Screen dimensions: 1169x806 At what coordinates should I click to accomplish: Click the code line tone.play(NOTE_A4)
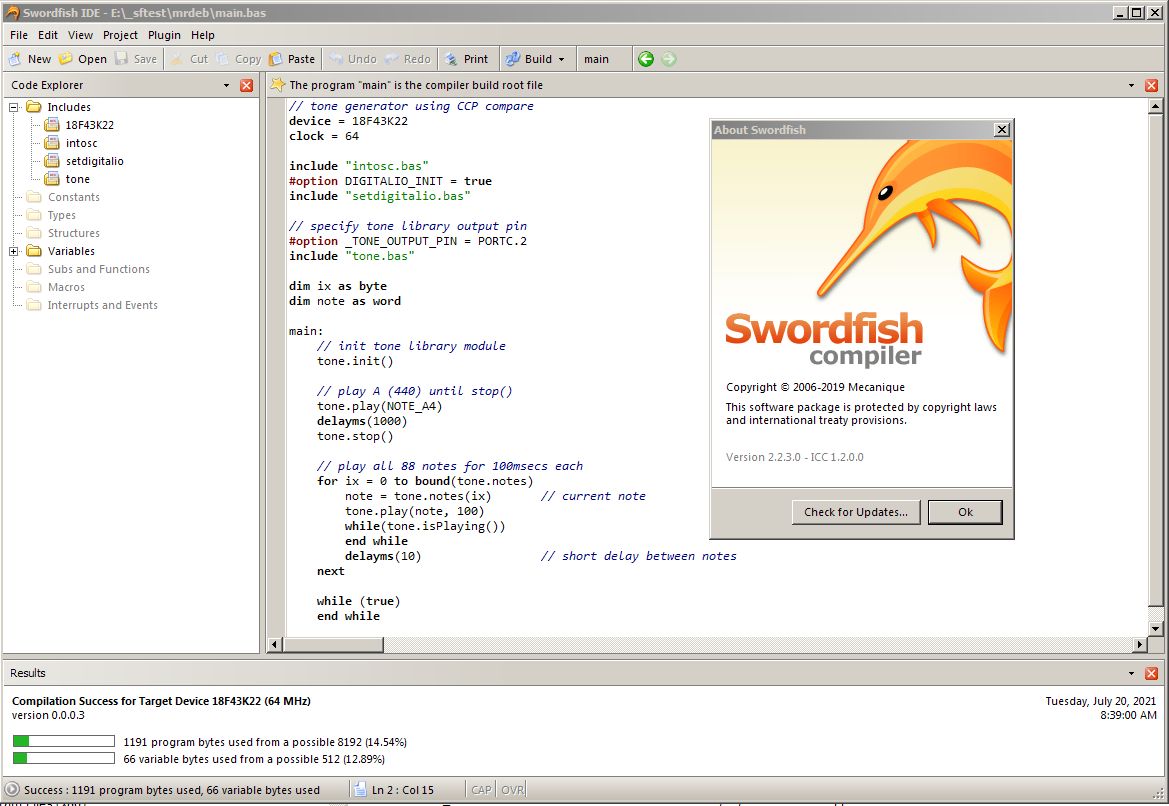click(379, 406)
